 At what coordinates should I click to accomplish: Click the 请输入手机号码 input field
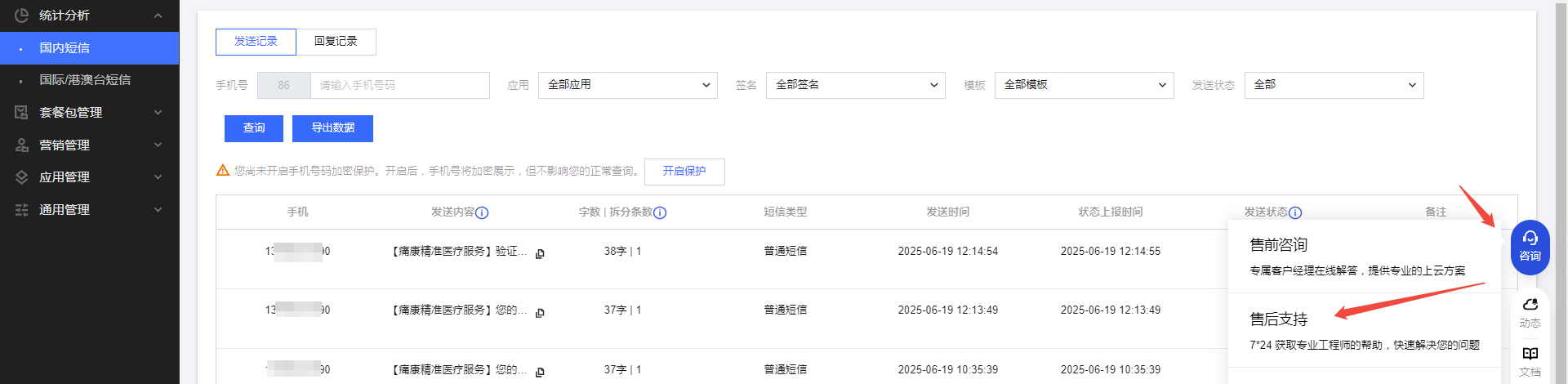tap(399, 85)
